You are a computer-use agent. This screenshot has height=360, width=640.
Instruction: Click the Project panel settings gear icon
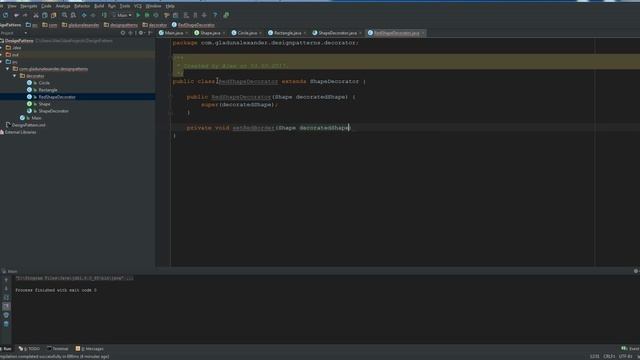141,33
